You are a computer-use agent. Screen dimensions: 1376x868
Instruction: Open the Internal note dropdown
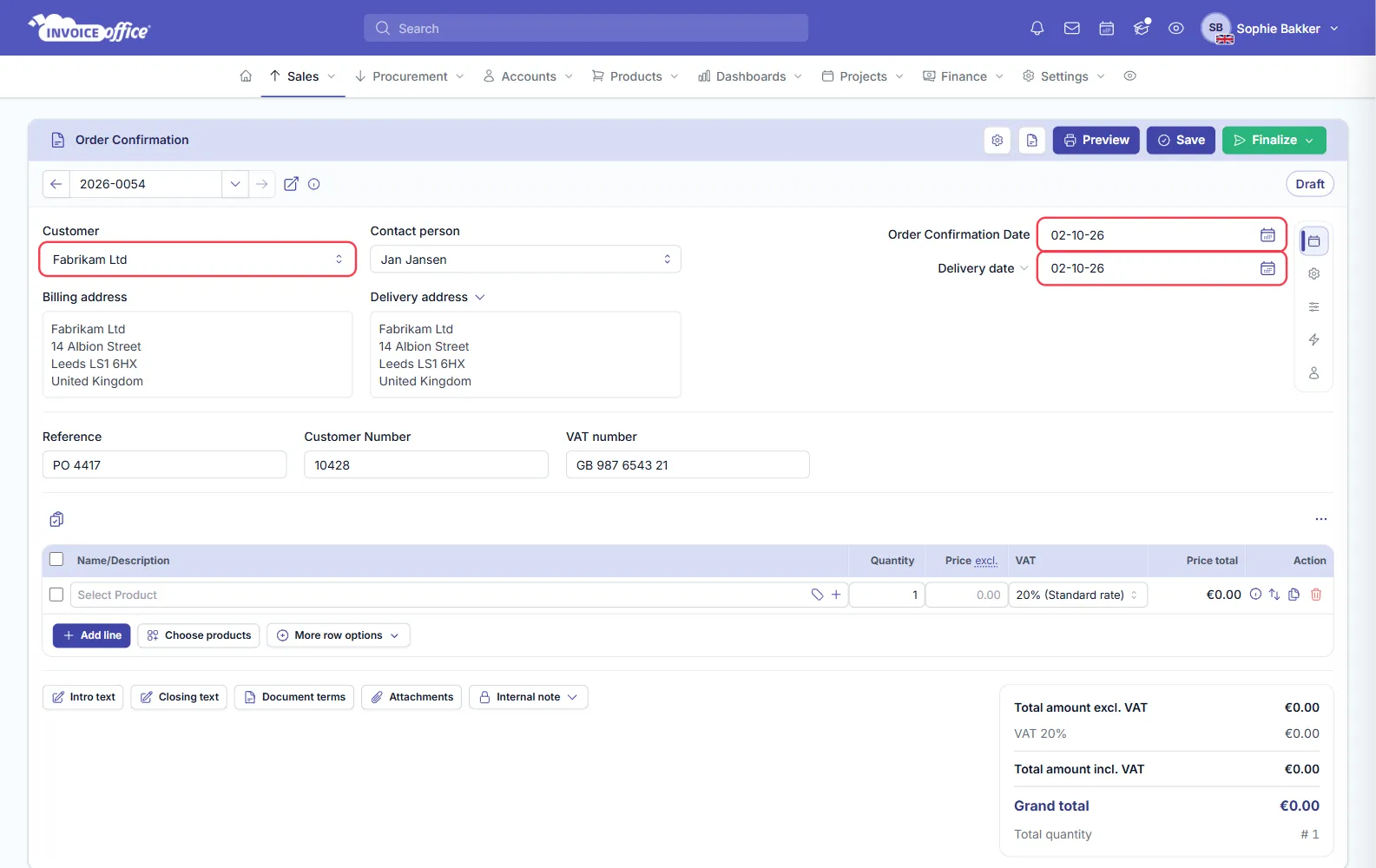tap(528, 697)
